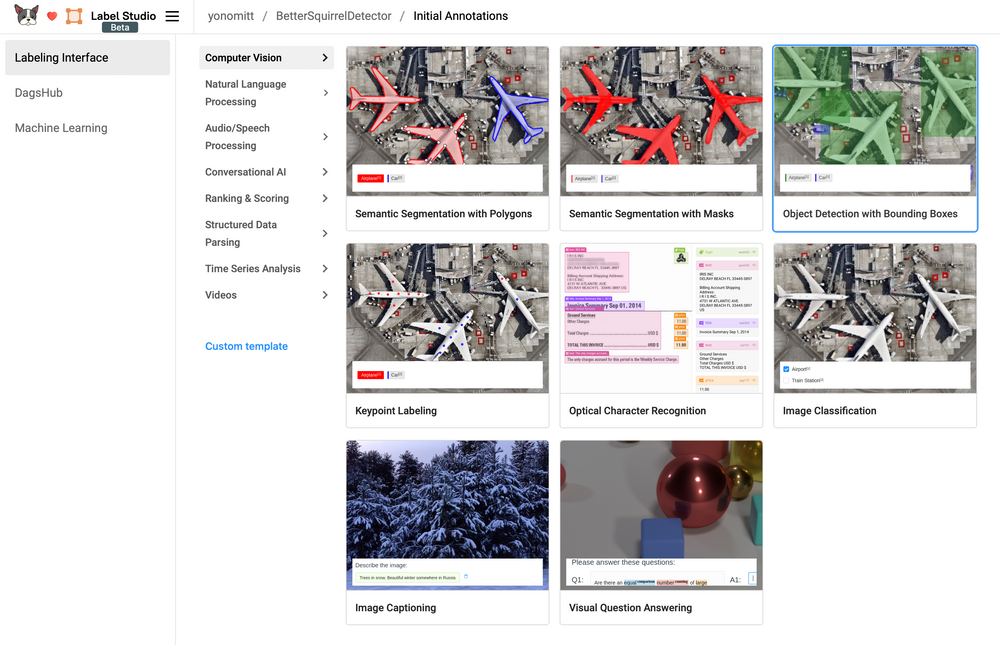The height and width of the screenshot is (645, 1000).
Task: Open the DagsHub settings section
Action: (x=37, y=92)
